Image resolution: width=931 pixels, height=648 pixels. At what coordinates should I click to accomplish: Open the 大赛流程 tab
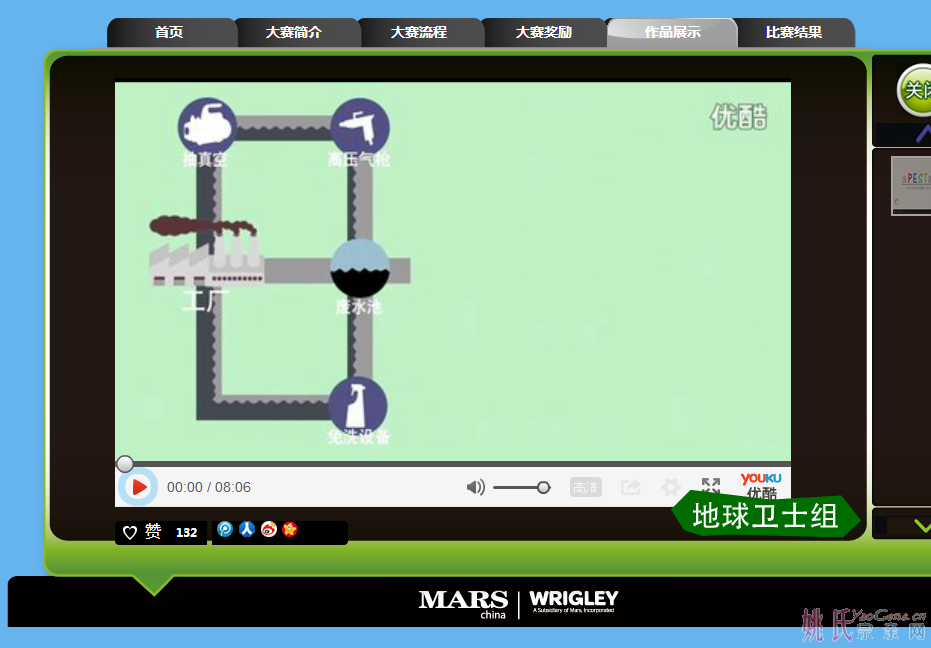[x=419, y=32]
